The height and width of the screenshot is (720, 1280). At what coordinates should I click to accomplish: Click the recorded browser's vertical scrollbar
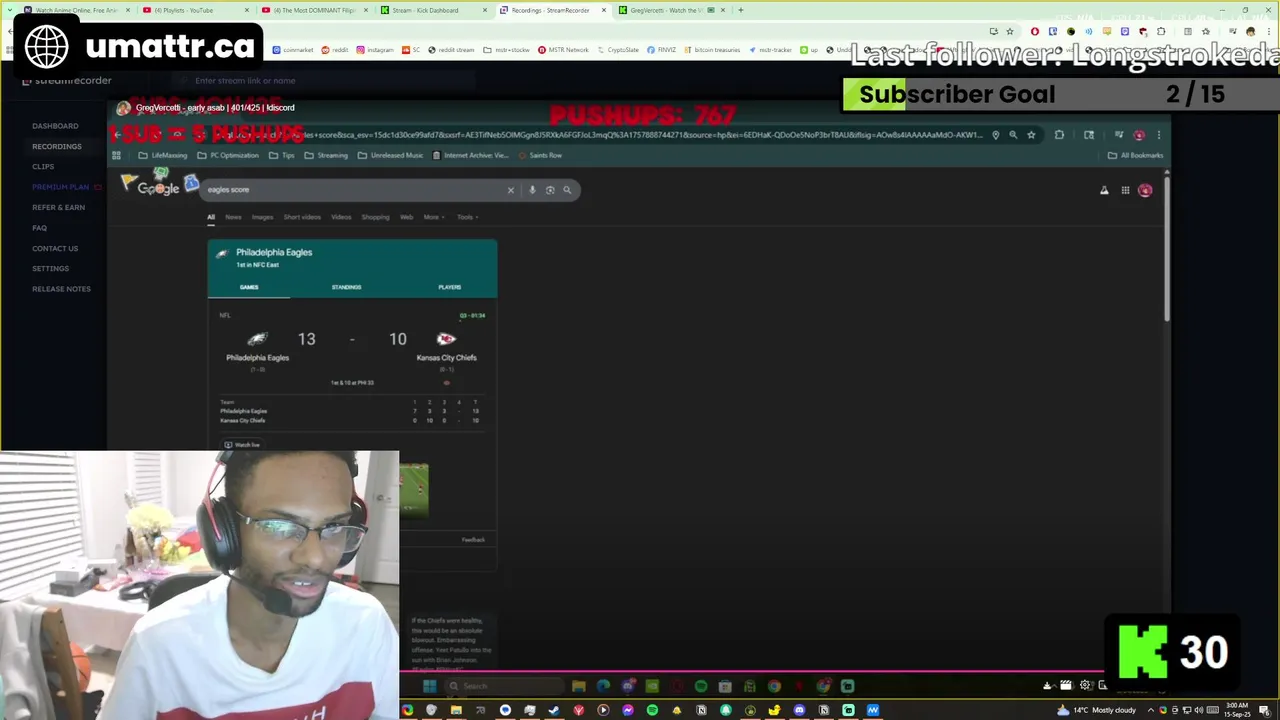(1166, 250)
